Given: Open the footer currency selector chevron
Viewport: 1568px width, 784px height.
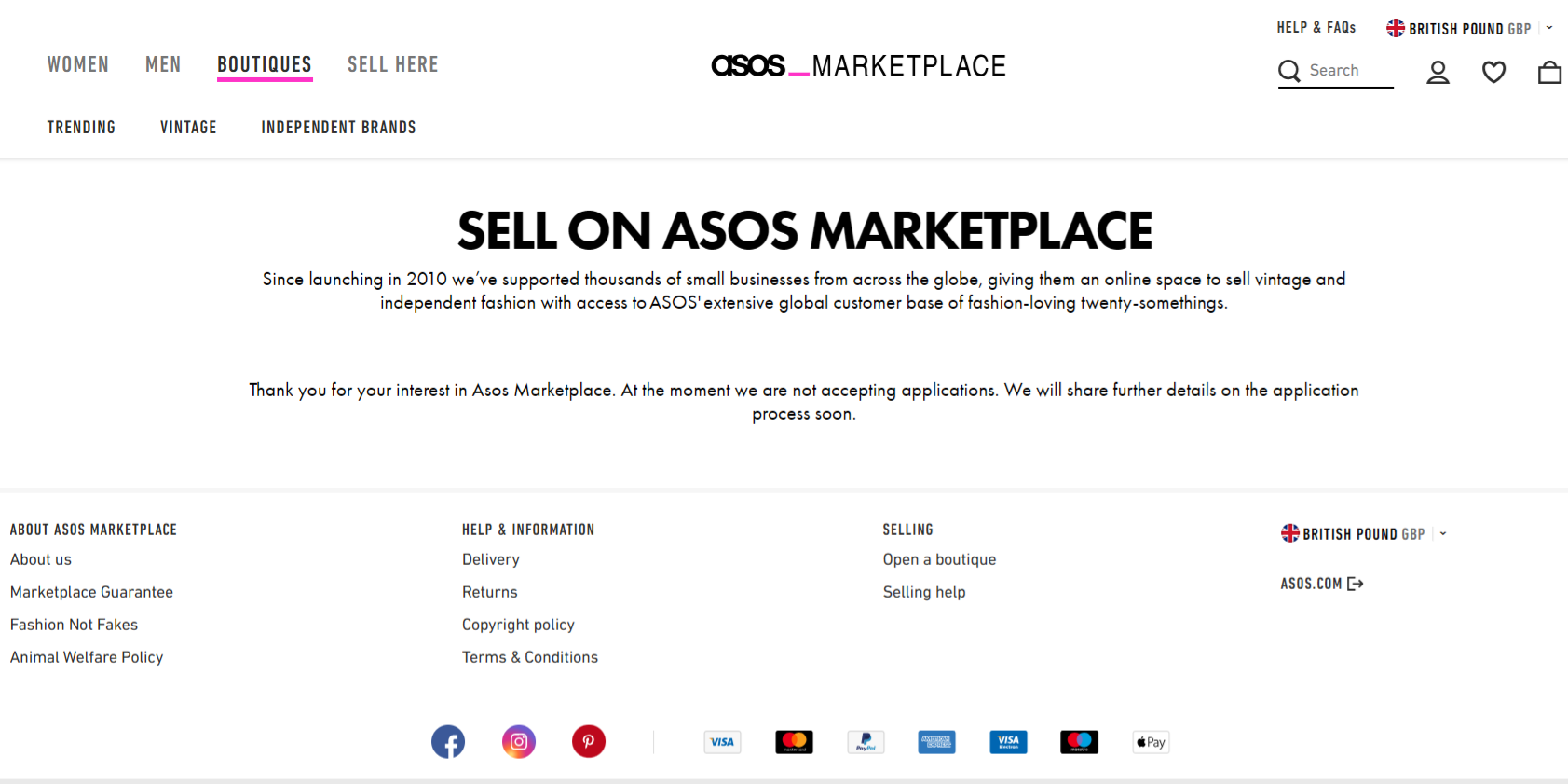Looking at the screenshot, I should tap(1443, 533).
